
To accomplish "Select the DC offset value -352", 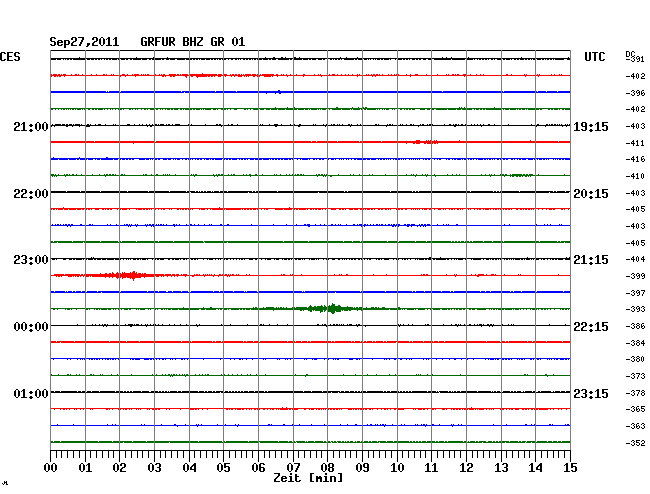I will click(635, 443).
